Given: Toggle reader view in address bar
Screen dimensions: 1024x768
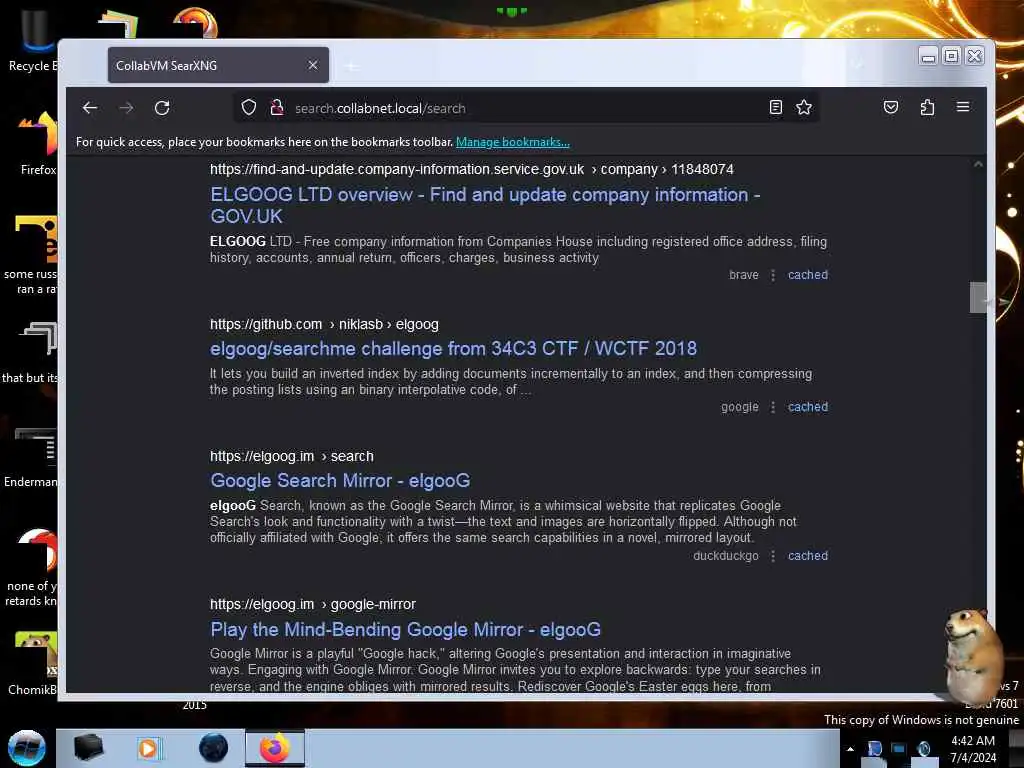Looking at the screenshot, I should [775, 107].
